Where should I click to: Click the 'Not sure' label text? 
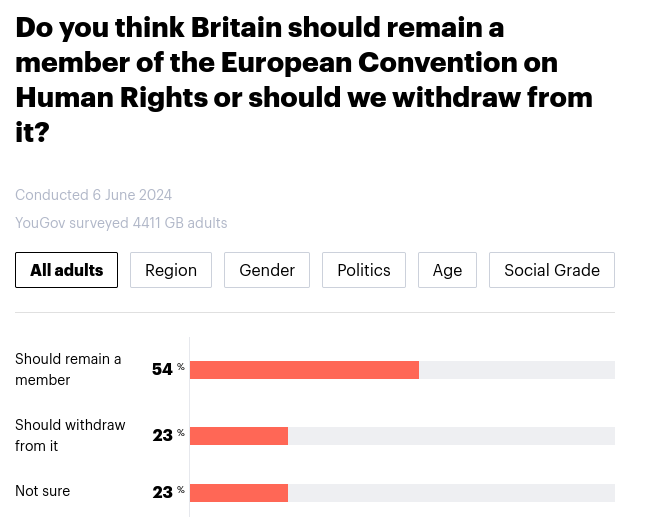[x=42, y=491]
